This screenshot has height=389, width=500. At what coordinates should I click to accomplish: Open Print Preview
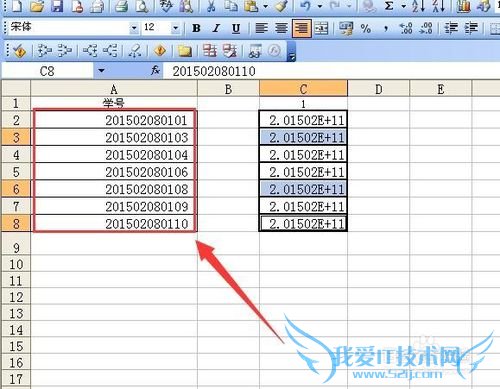(x=142, y=7)
